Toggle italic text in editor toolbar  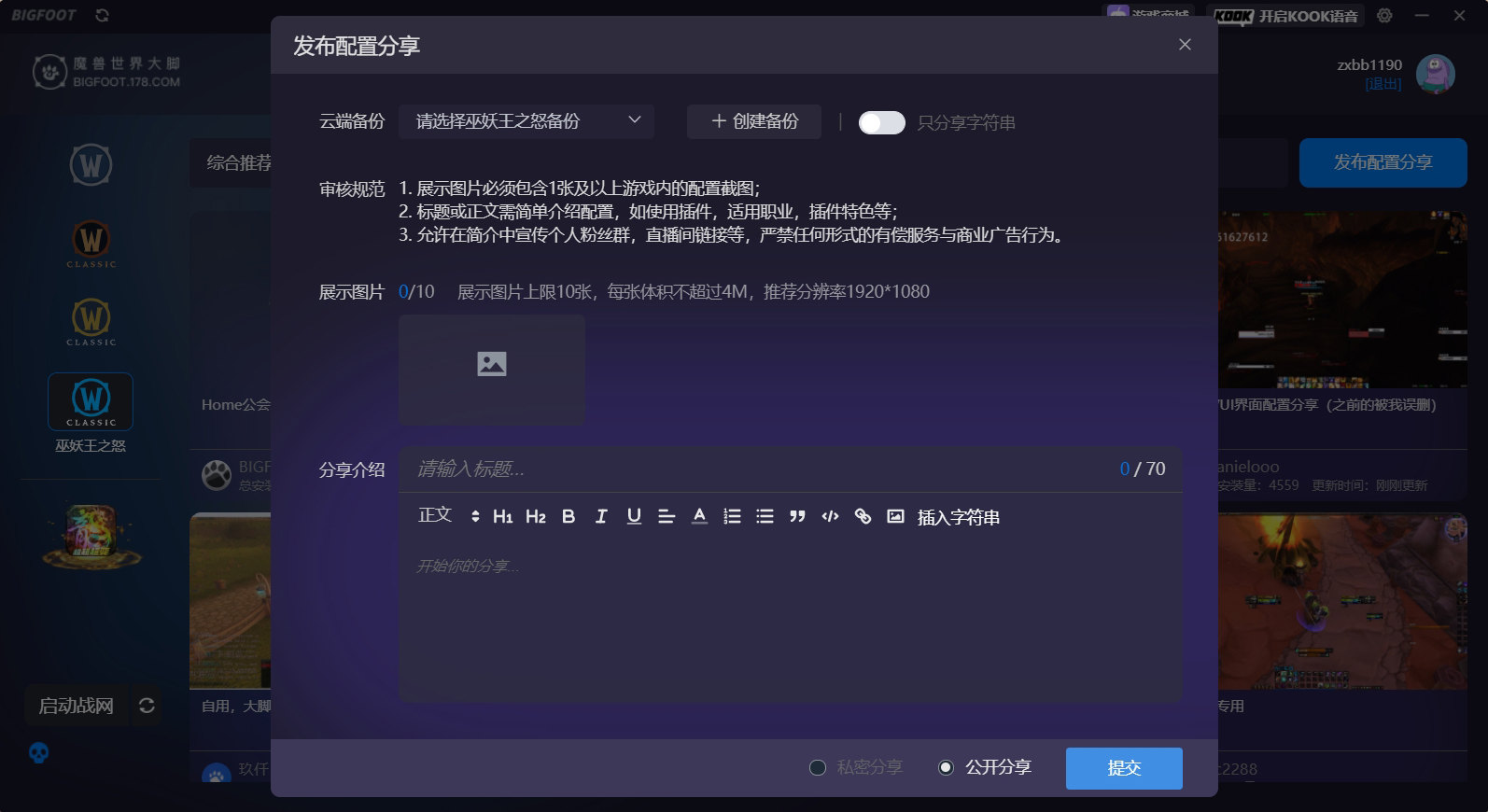tap(601, 516)
